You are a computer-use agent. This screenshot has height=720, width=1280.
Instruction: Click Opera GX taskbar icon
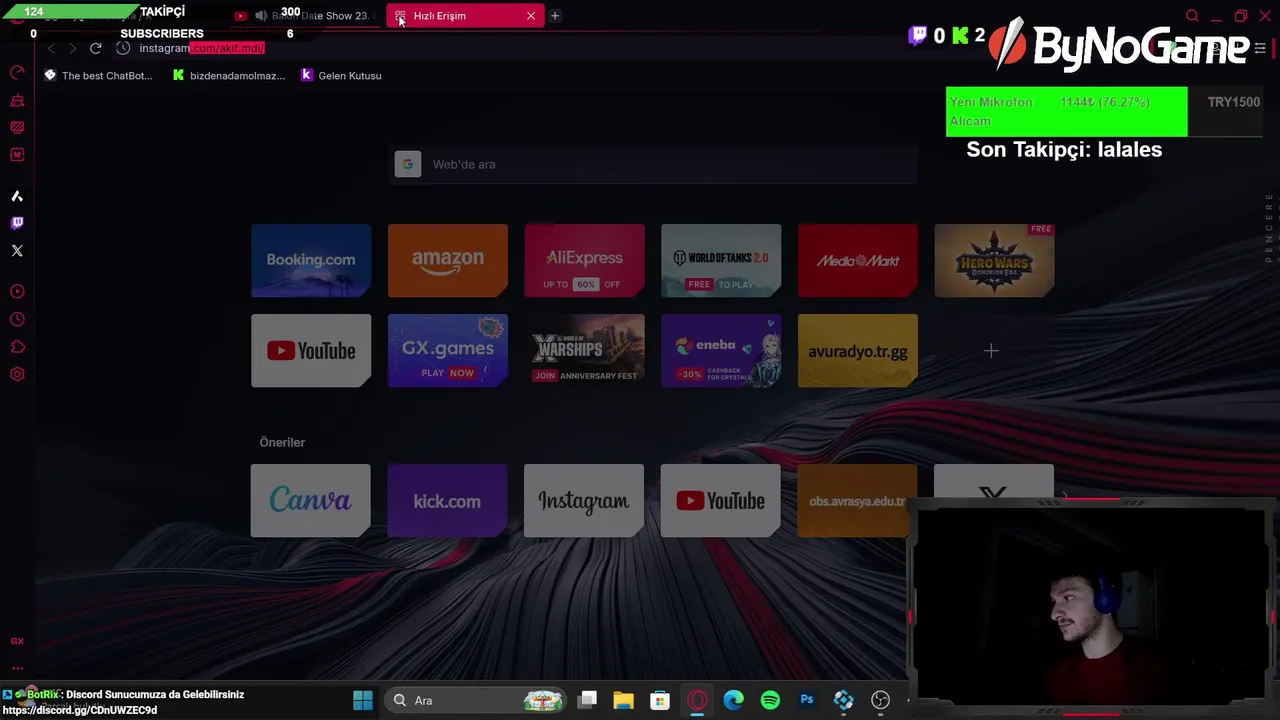point(697,700)
